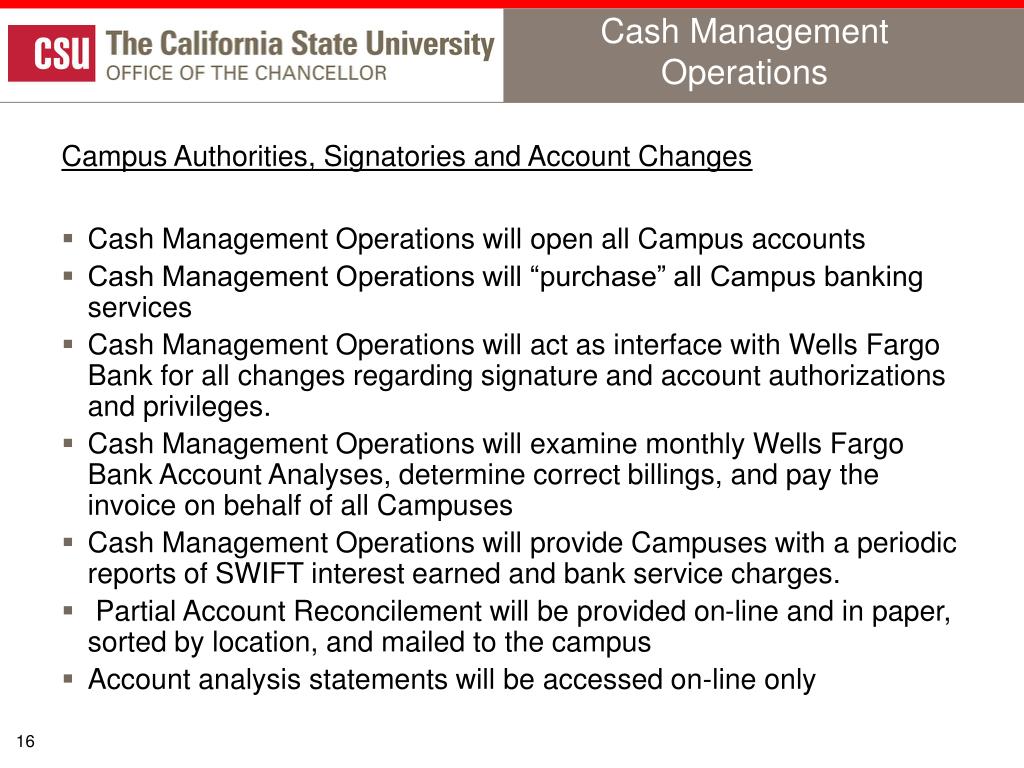This screenshot has width=1024, height=768.
Task: Click the Campus Authorities, Signatories underlined heading
Action: click(407, 157)
